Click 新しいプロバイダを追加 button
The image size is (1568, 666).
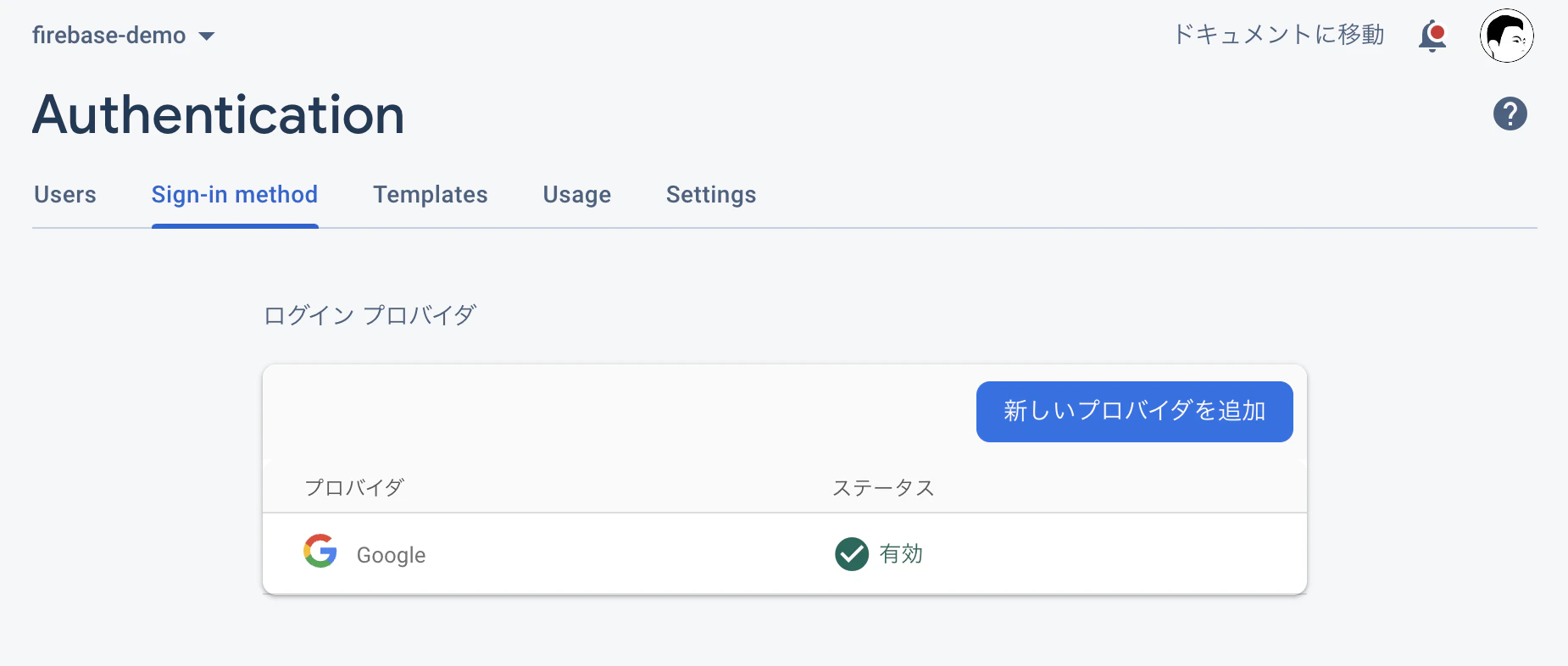1134,411
